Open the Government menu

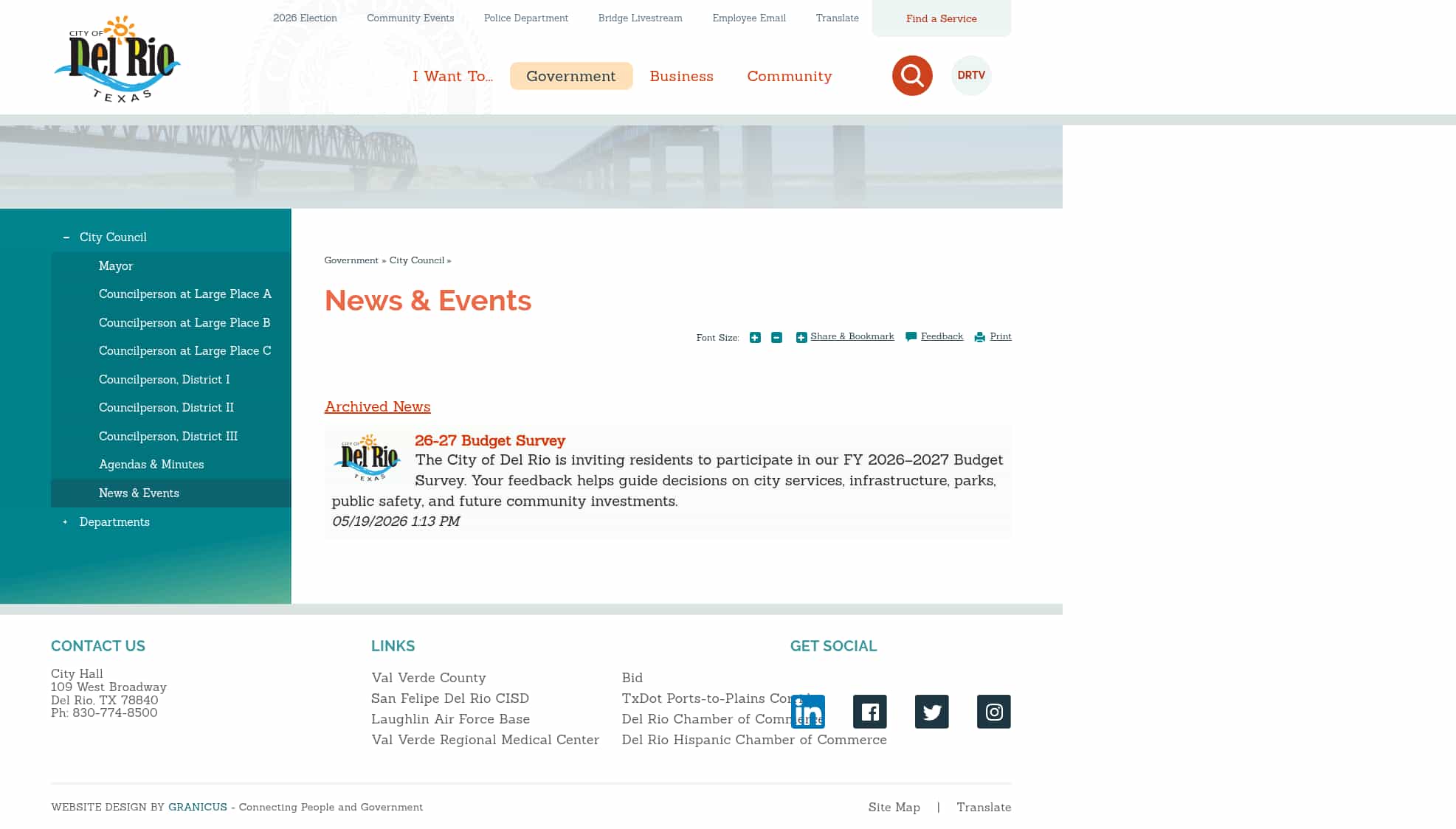(x=571, y=76)
